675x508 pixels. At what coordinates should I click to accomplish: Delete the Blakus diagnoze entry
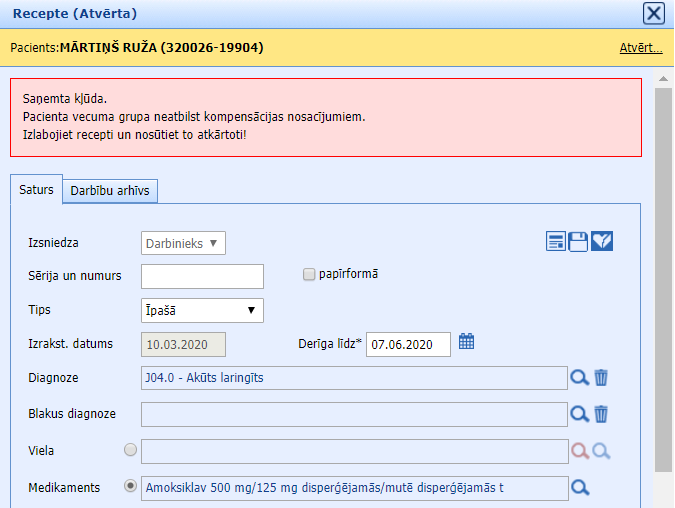point(601,413)
